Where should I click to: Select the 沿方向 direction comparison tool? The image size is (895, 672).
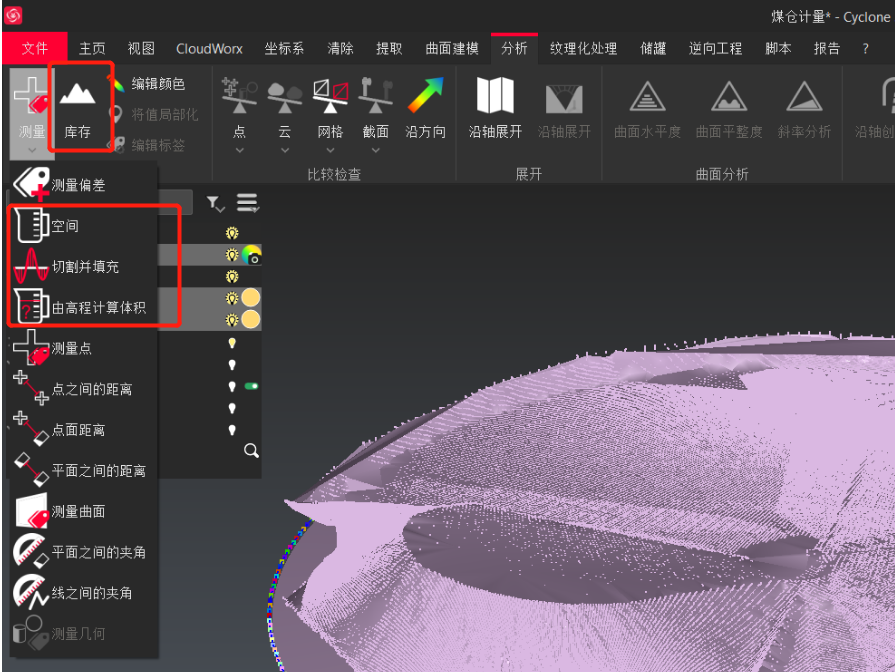[x=425, y=107]
